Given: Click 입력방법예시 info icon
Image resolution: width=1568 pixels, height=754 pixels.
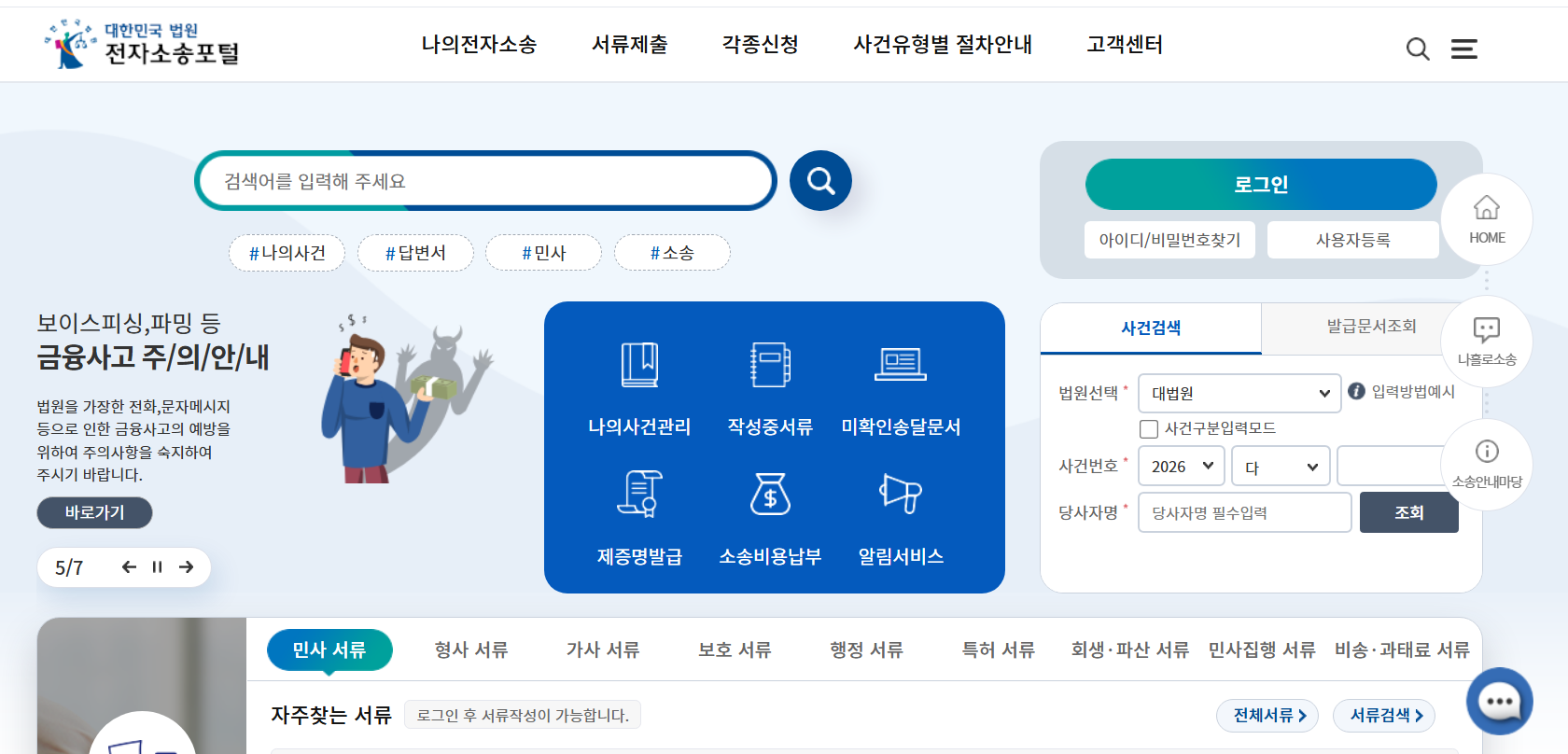Looking at the screenshot, I should (1356, 391).
